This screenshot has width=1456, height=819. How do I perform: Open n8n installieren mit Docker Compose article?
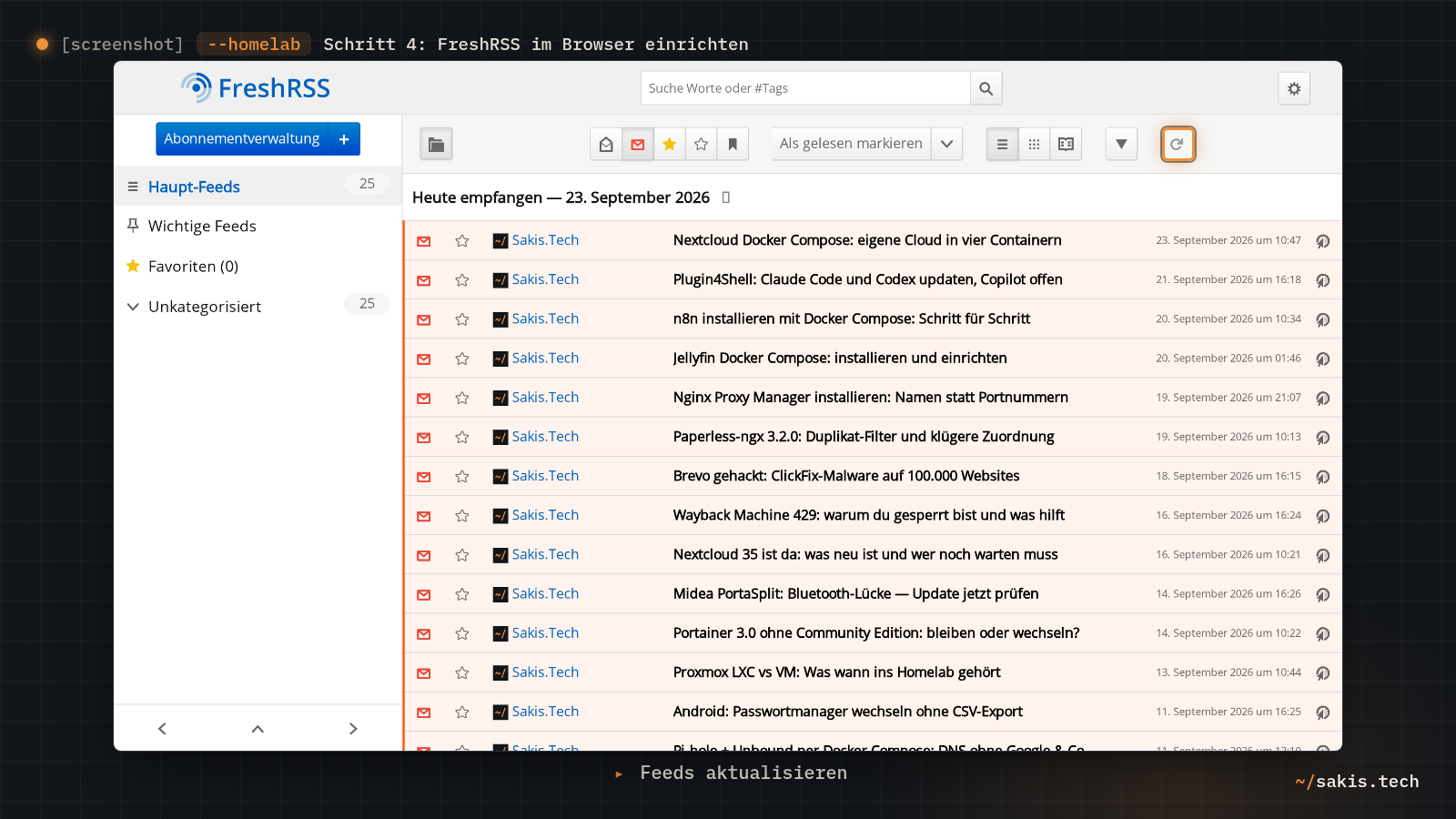(852, 318)
